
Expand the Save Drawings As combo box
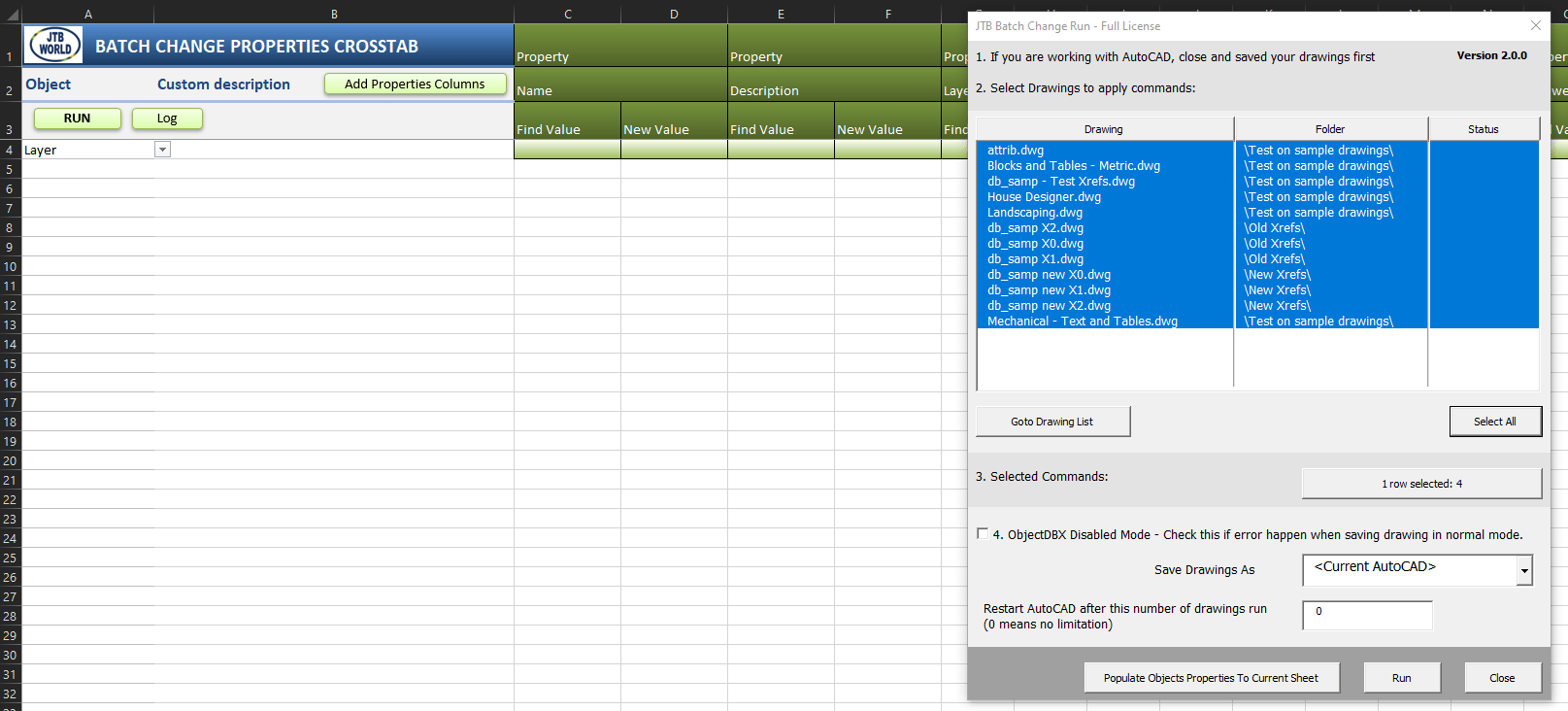(1524, 570)
